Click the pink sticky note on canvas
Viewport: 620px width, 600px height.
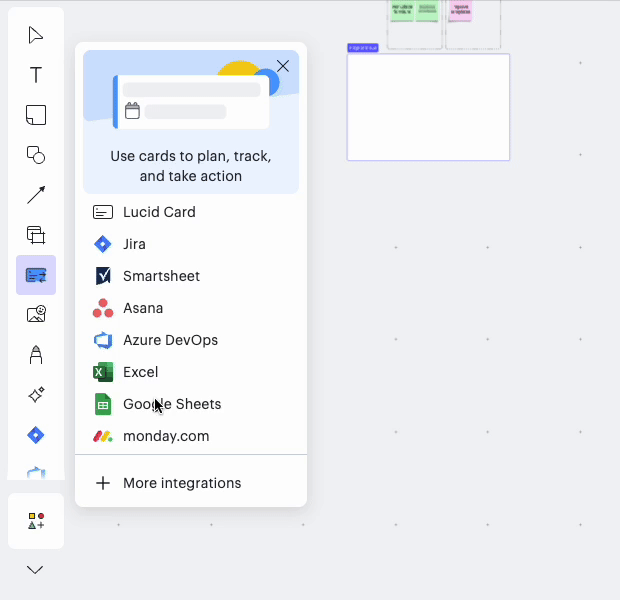pyautogui.click(x=461, y=11)
